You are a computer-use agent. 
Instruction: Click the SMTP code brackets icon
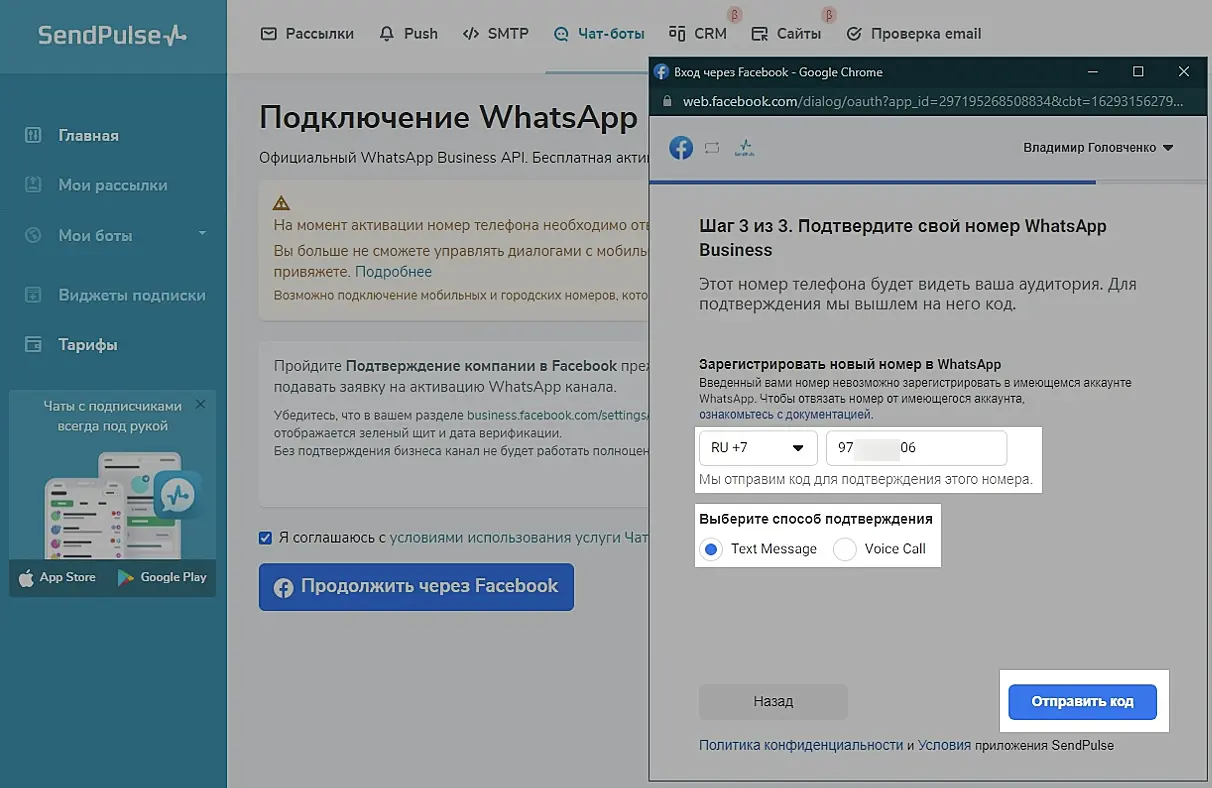(471, 33)
